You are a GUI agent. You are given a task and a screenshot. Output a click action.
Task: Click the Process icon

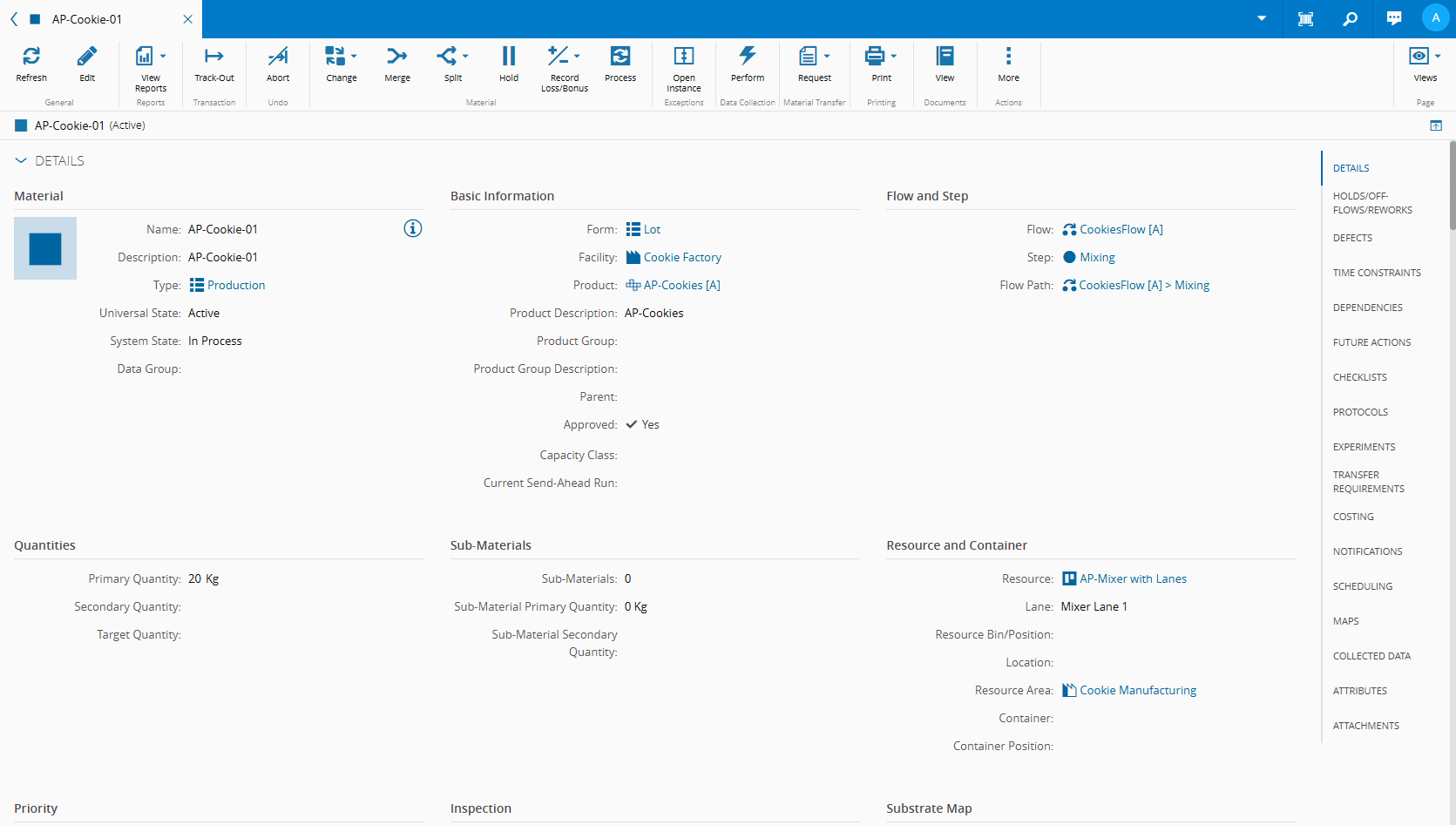(x=620, y=57)
